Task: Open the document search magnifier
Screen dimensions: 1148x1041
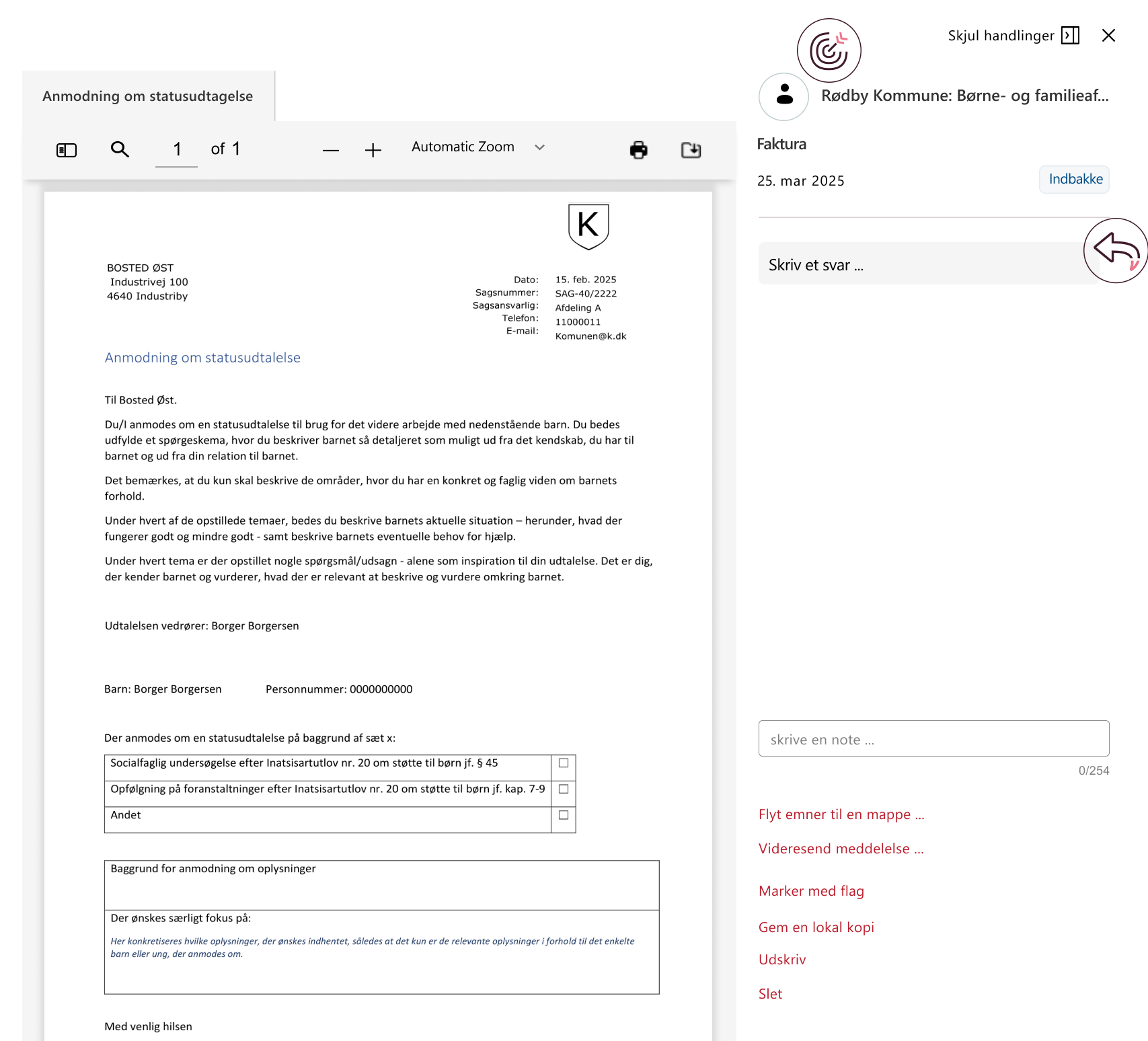Action: click(120, 149)
